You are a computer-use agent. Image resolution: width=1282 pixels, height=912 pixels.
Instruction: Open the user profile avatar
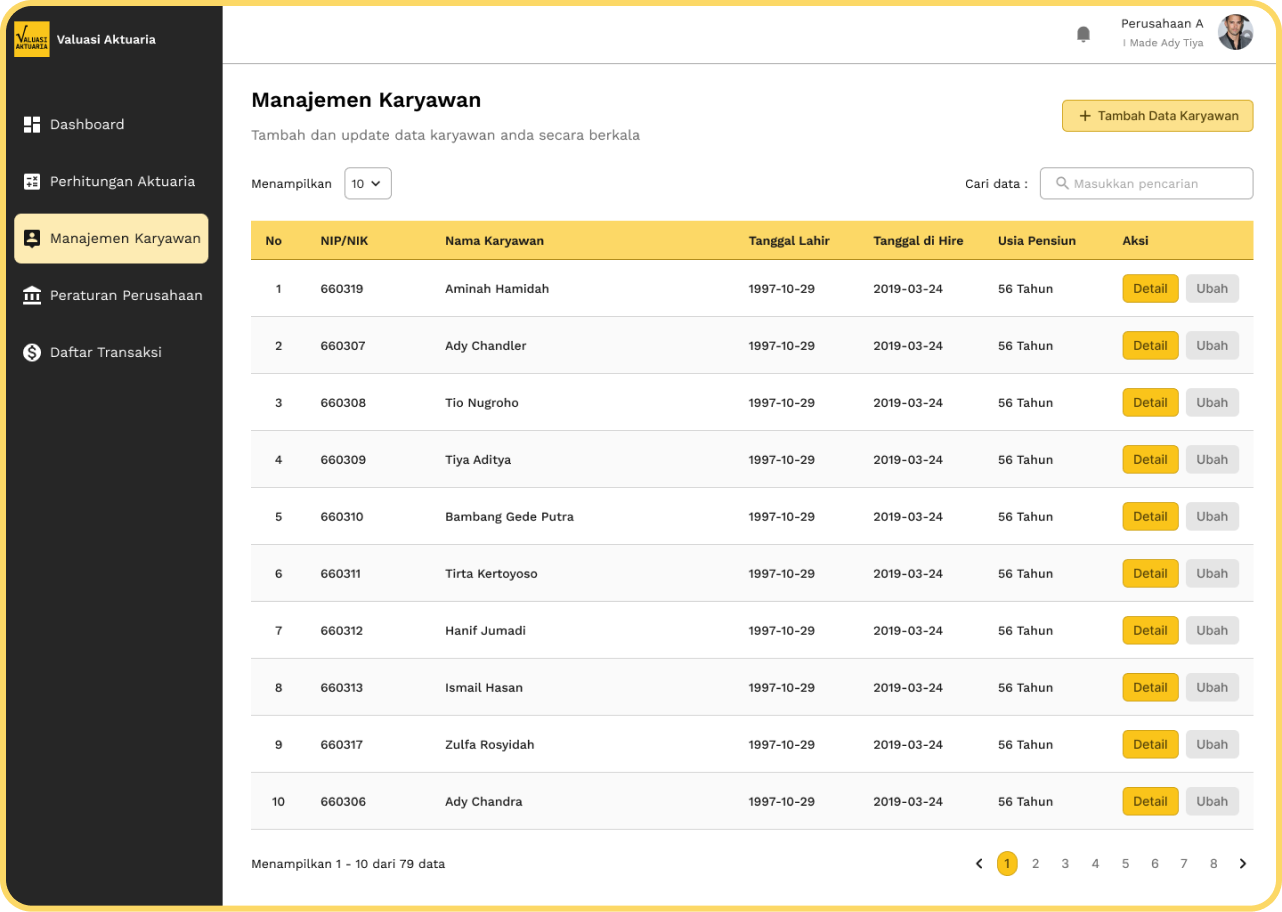[1235, 33]
